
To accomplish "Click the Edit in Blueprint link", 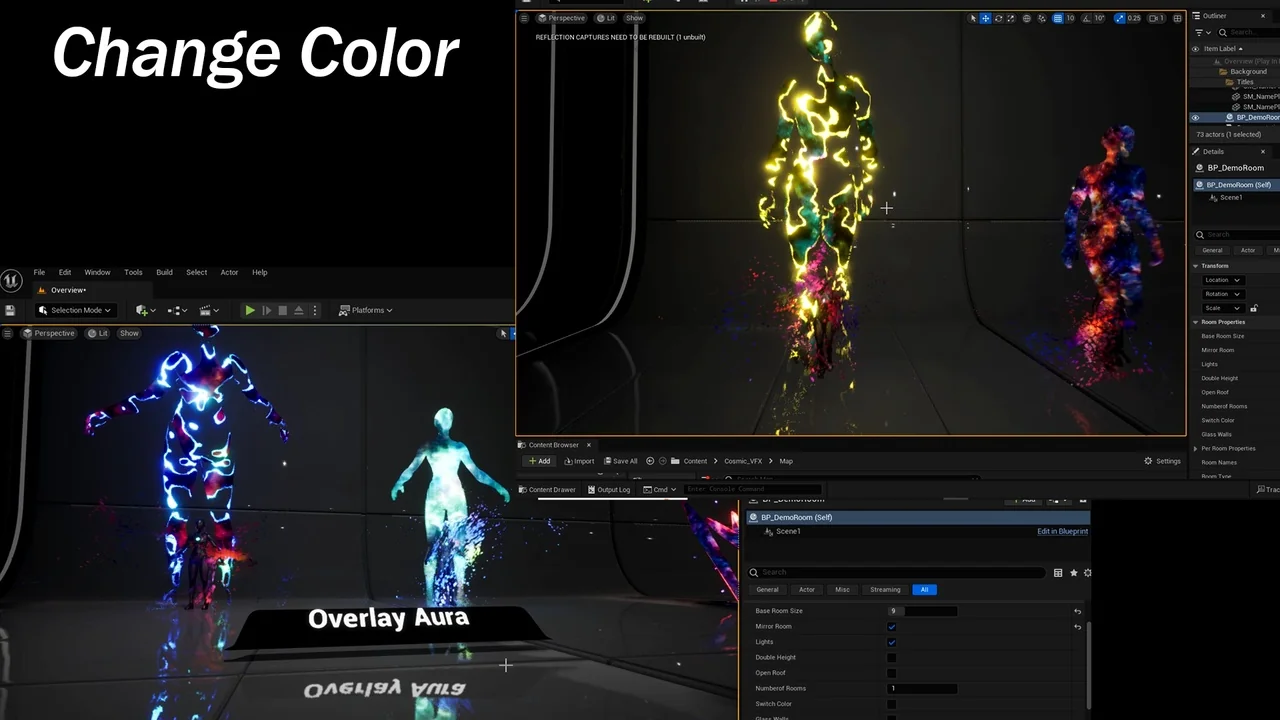I will click(1062, 531).
